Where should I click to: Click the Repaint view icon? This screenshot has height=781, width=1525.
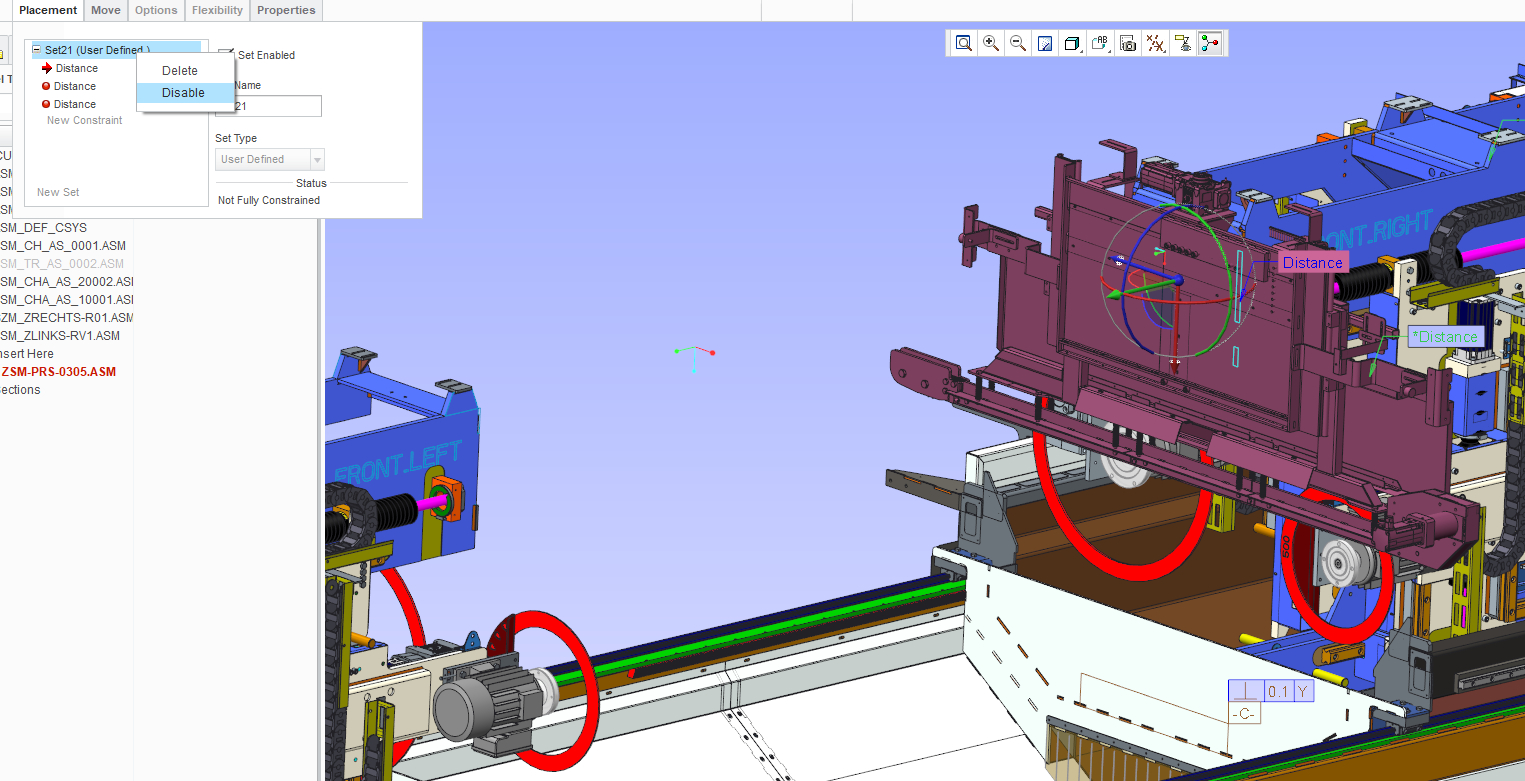pos(1044,43)
